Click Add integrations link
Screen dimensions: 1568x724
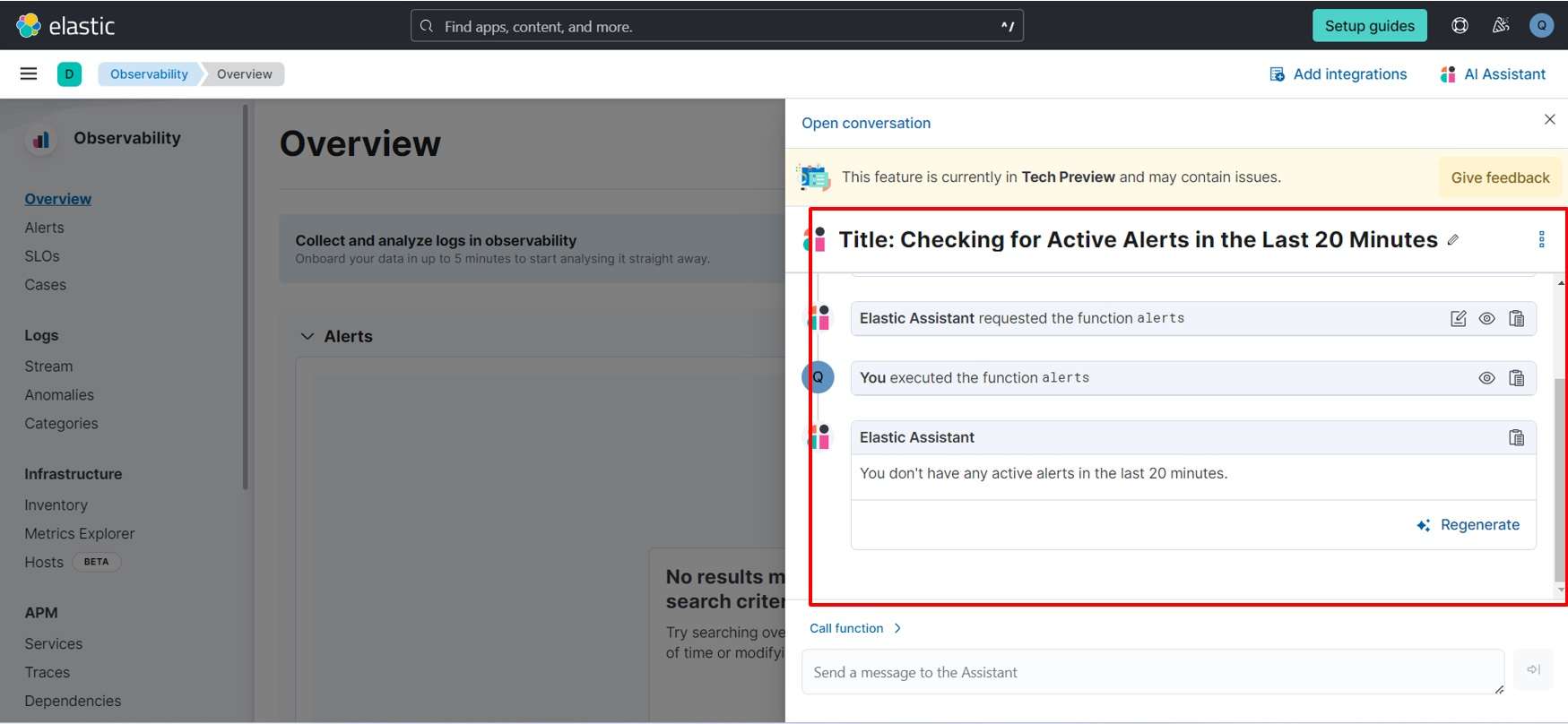tap(1338, 74)
